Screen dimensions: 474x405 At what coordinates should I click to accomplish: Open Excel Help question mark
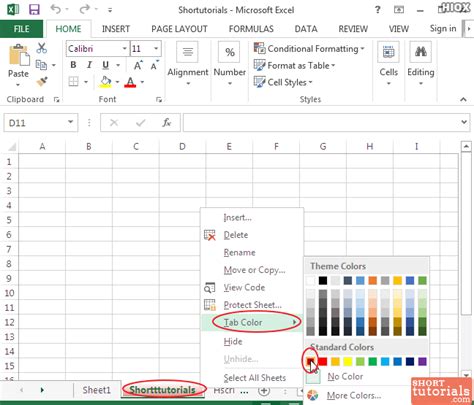click(377, 10)
